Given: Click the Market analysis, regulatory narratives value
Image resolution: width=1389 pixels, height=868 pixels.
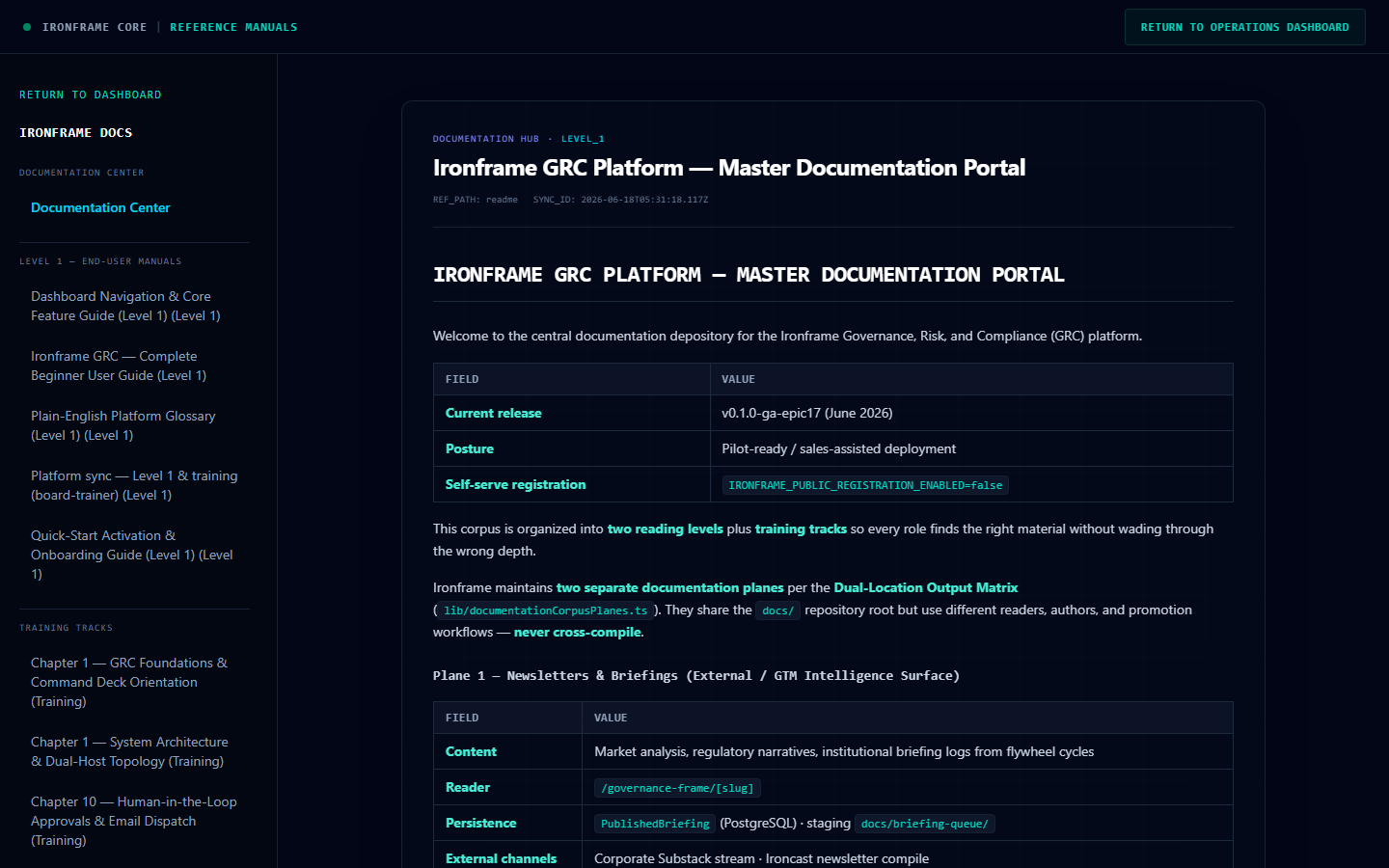Looking at the screenshot, I should click(844, 751).
